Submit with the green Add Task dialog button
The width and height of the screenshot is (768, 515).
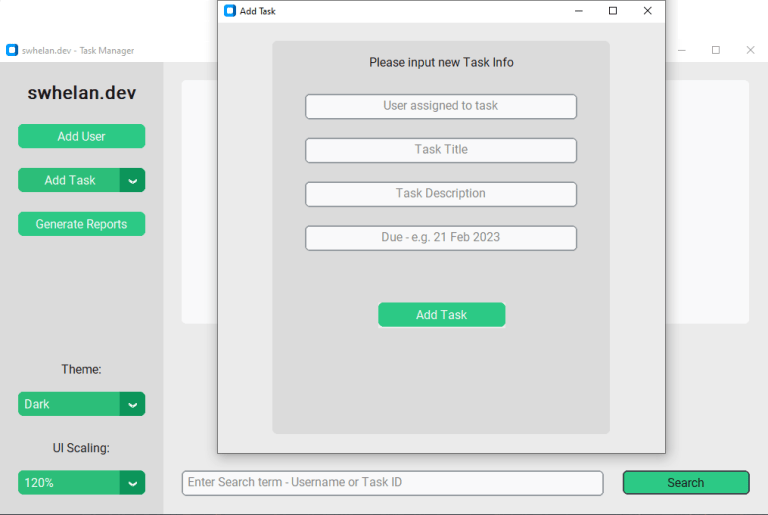pyautogui.click(x=441, y=315)
